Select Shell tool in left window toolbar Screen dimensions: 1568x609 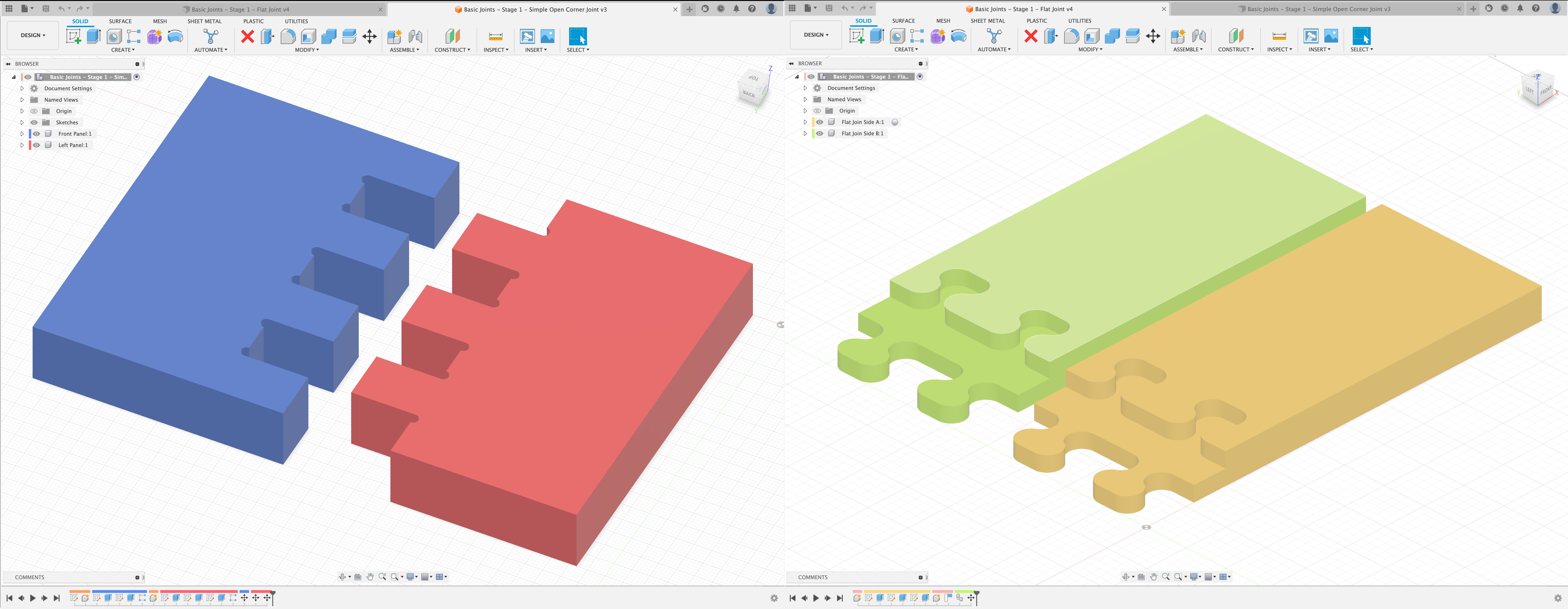[x=309, y=37]
